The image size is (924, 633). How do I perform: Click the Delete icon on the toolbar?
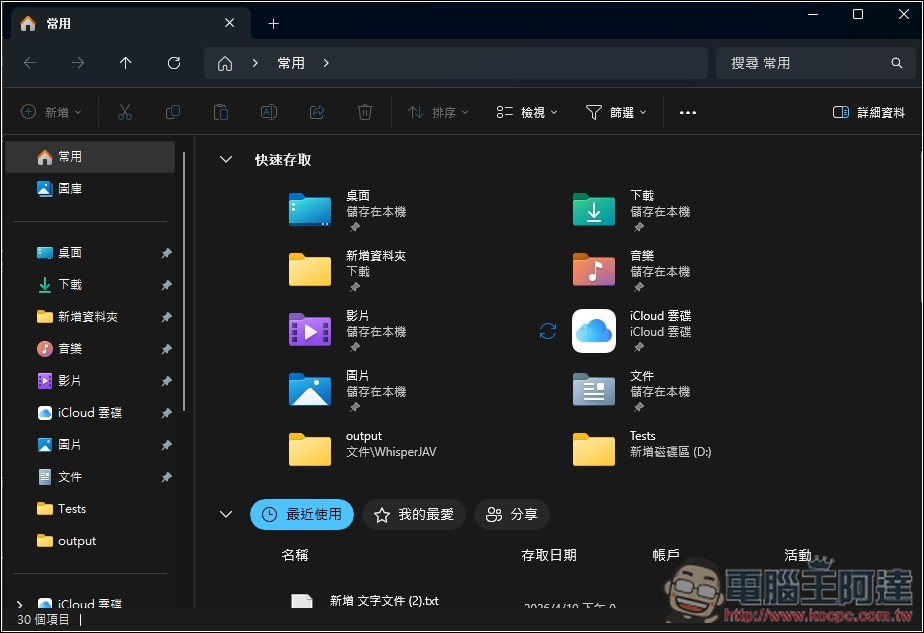pos(364,112)
